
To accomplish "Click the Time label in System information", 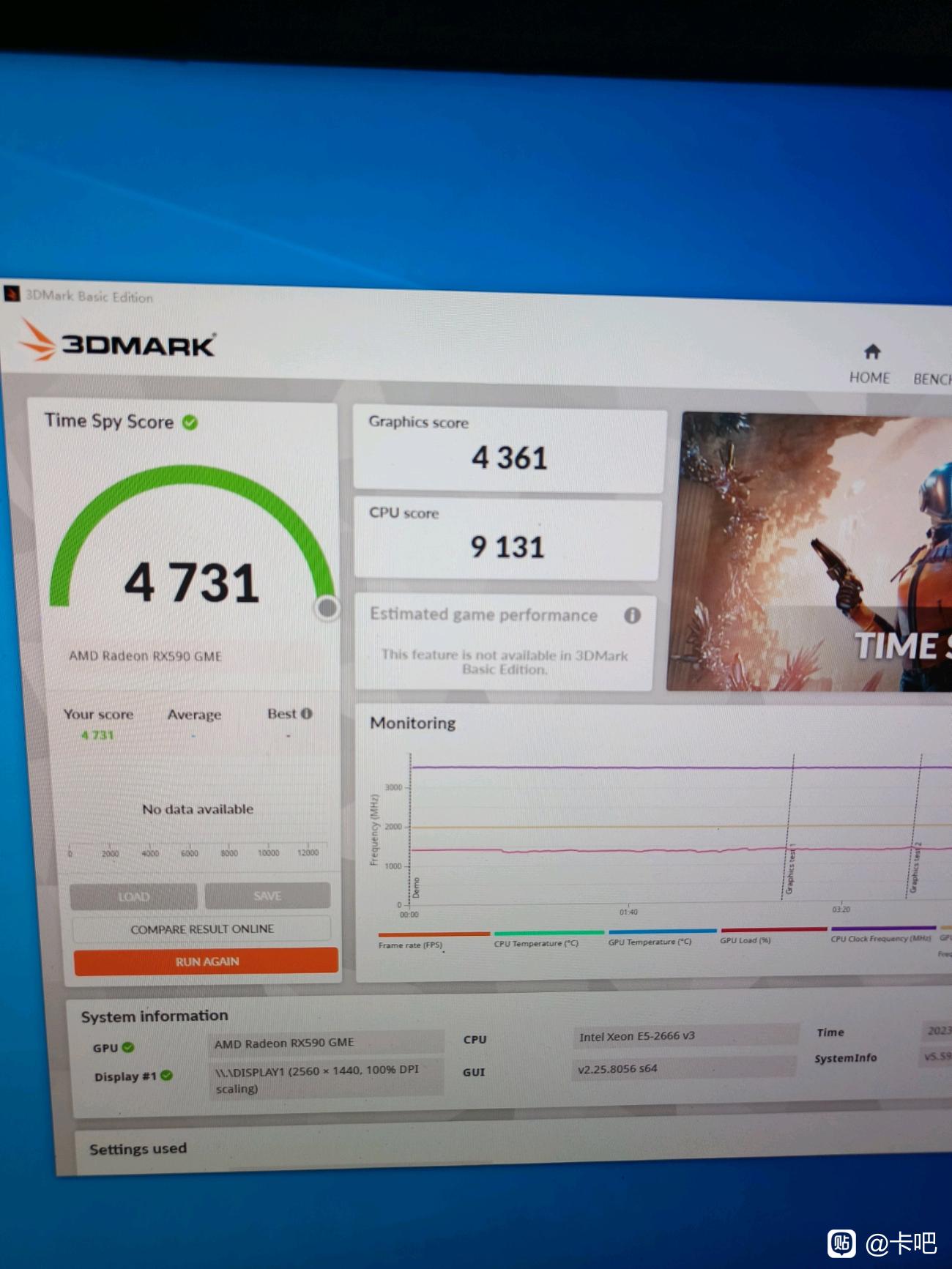I will tap(830, 1032).
